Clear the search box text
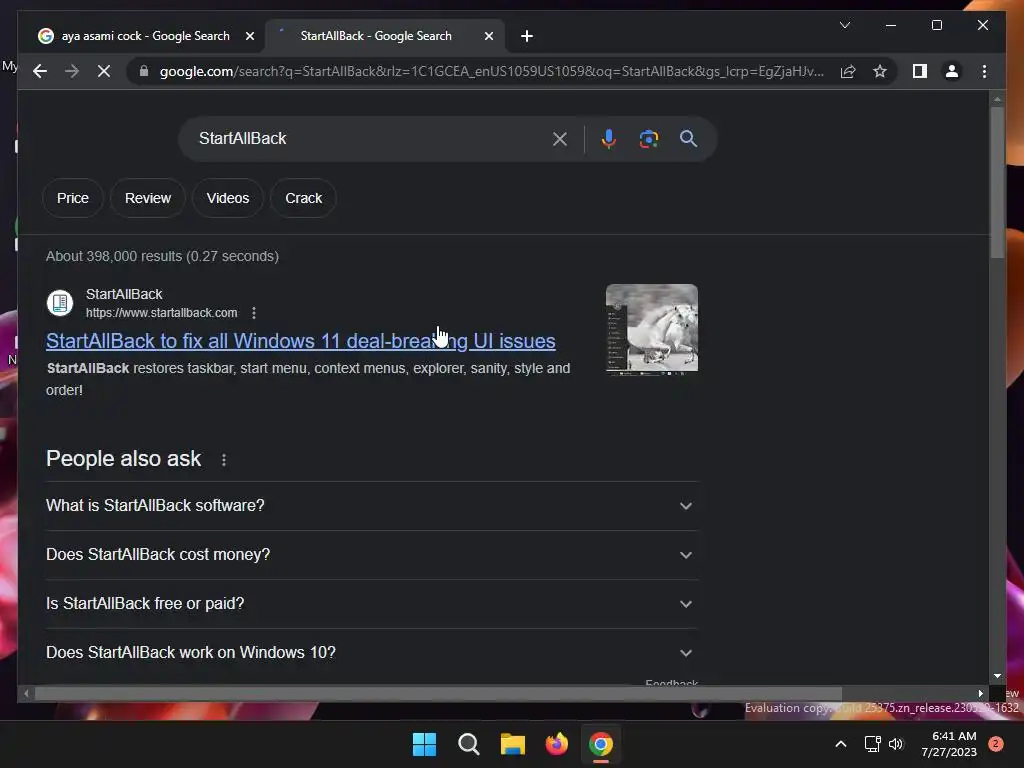 click(560, 138)
